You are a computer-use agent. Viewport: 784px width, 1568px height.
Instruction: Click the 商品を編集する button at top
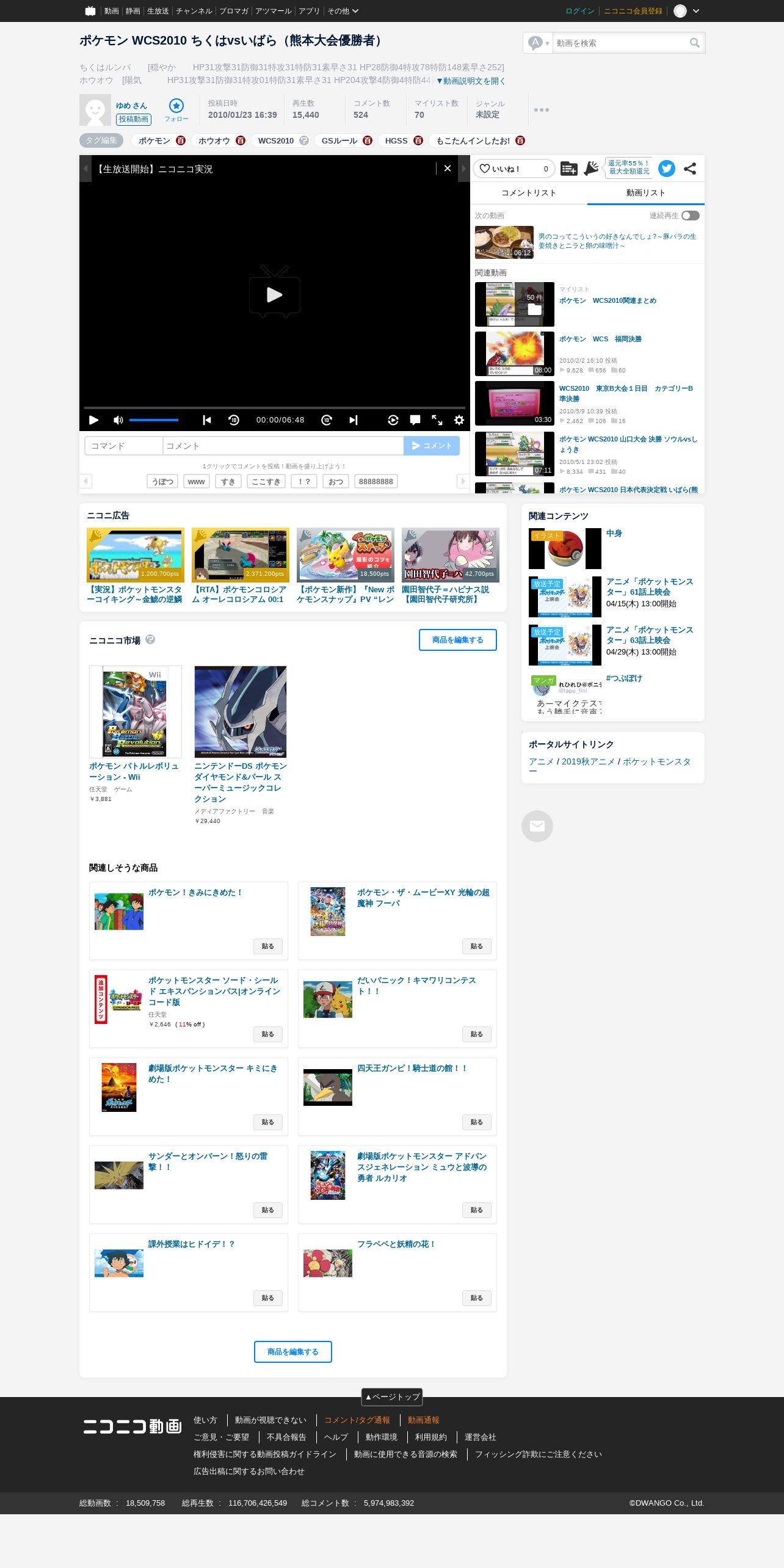click(458, 640)
